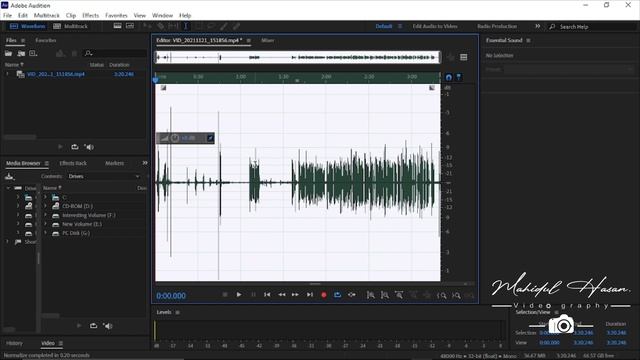The width and height of the screenshot is (640, 360).
Task: Move playhead to previous marker
Action: tap(267, 295)
